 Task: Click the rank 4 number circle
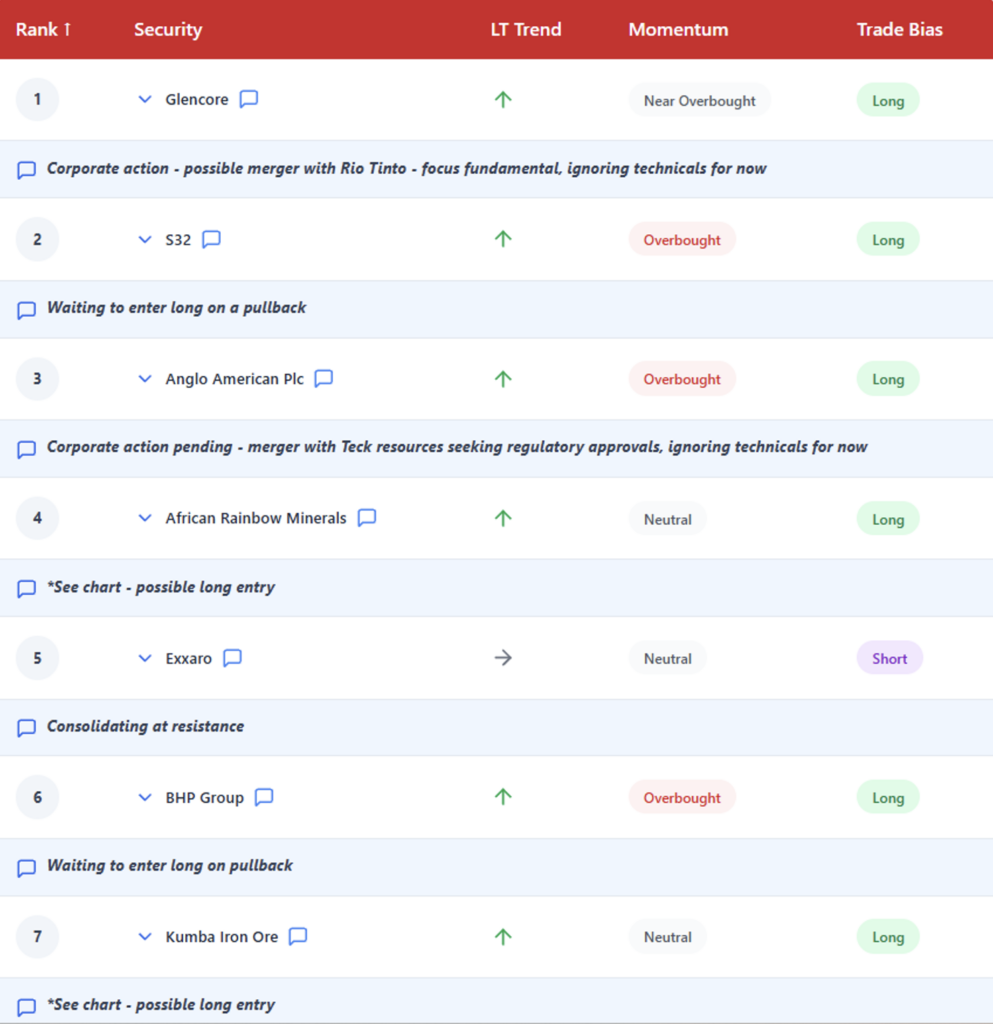(38, 518)
